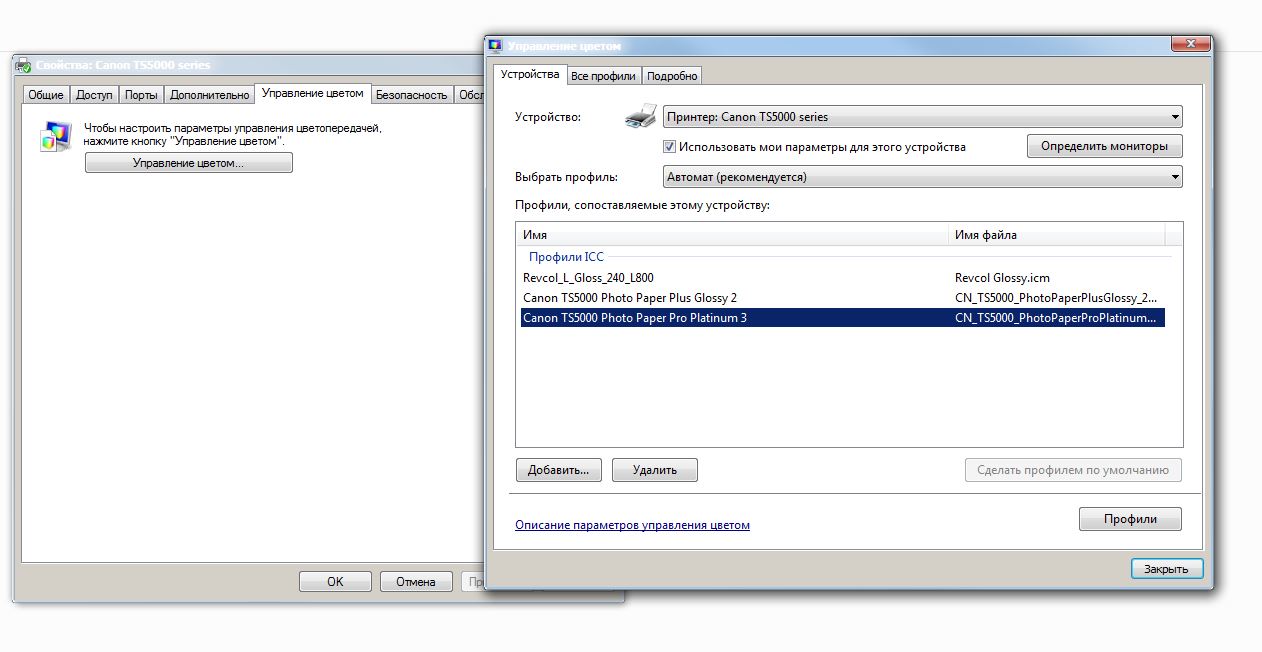The image size is (1262, 652).
Task: Switch to the Все профили tab
Action: (603, 76)
